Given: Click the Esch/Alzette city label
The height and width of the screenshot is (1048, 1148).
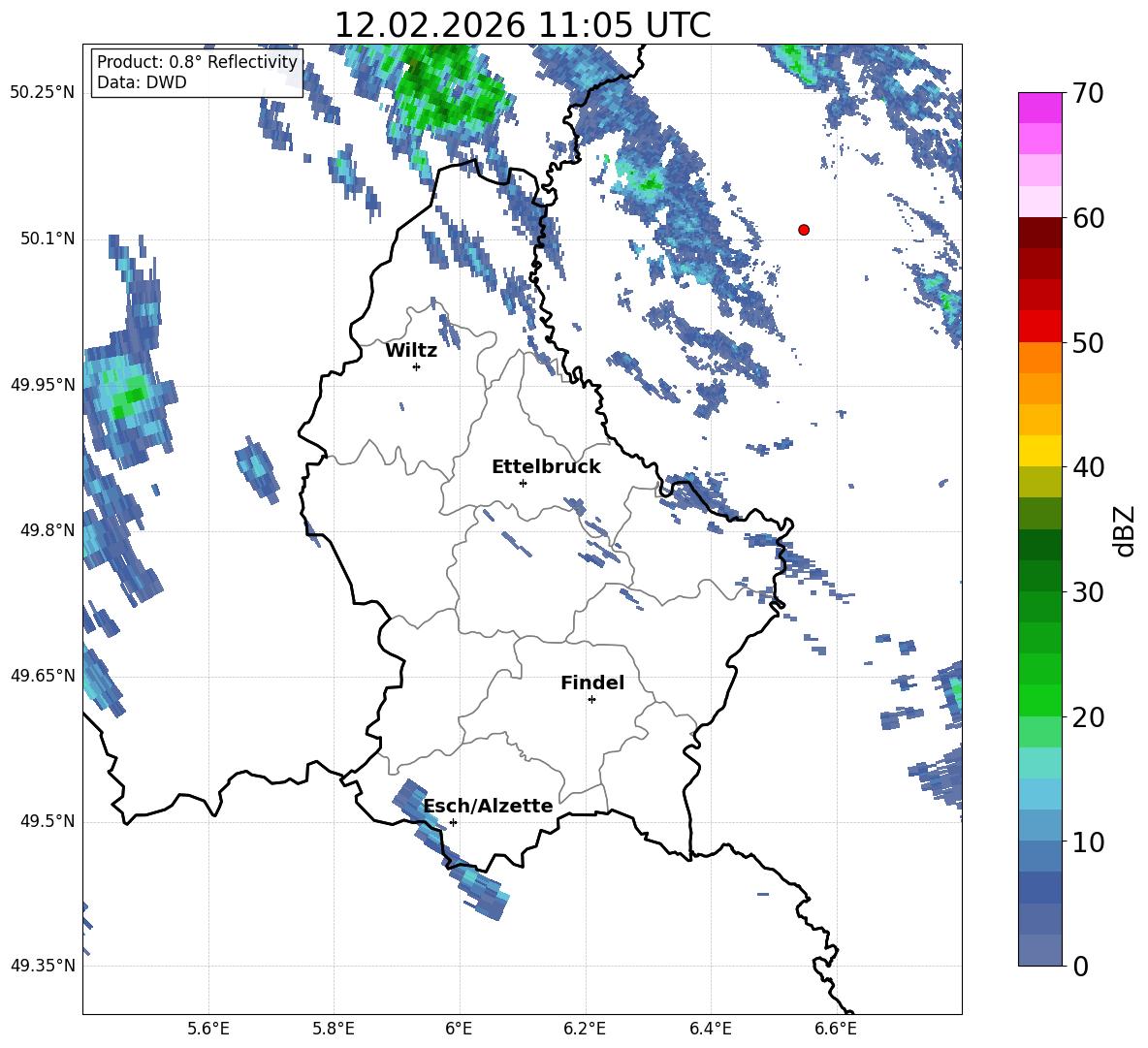Looking at the screenshot, I should click(489, 806).
